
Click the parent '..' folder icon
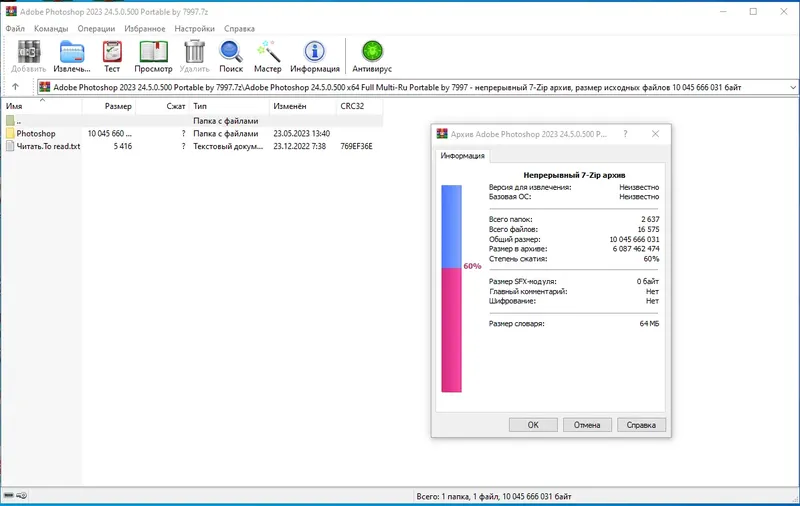coord(10,121)
